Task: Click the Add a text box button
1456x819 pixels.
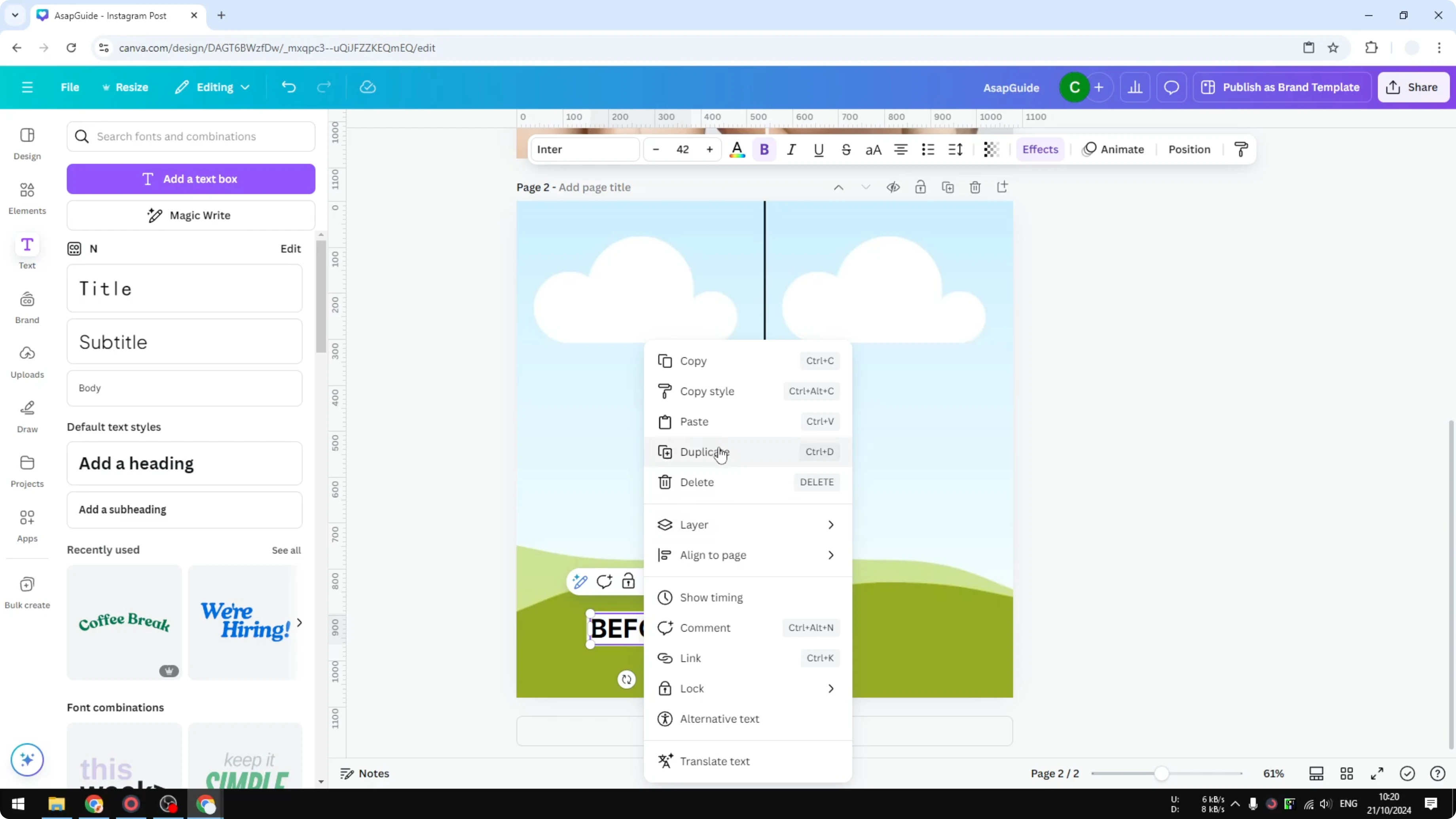Action: tap(191, 178)
